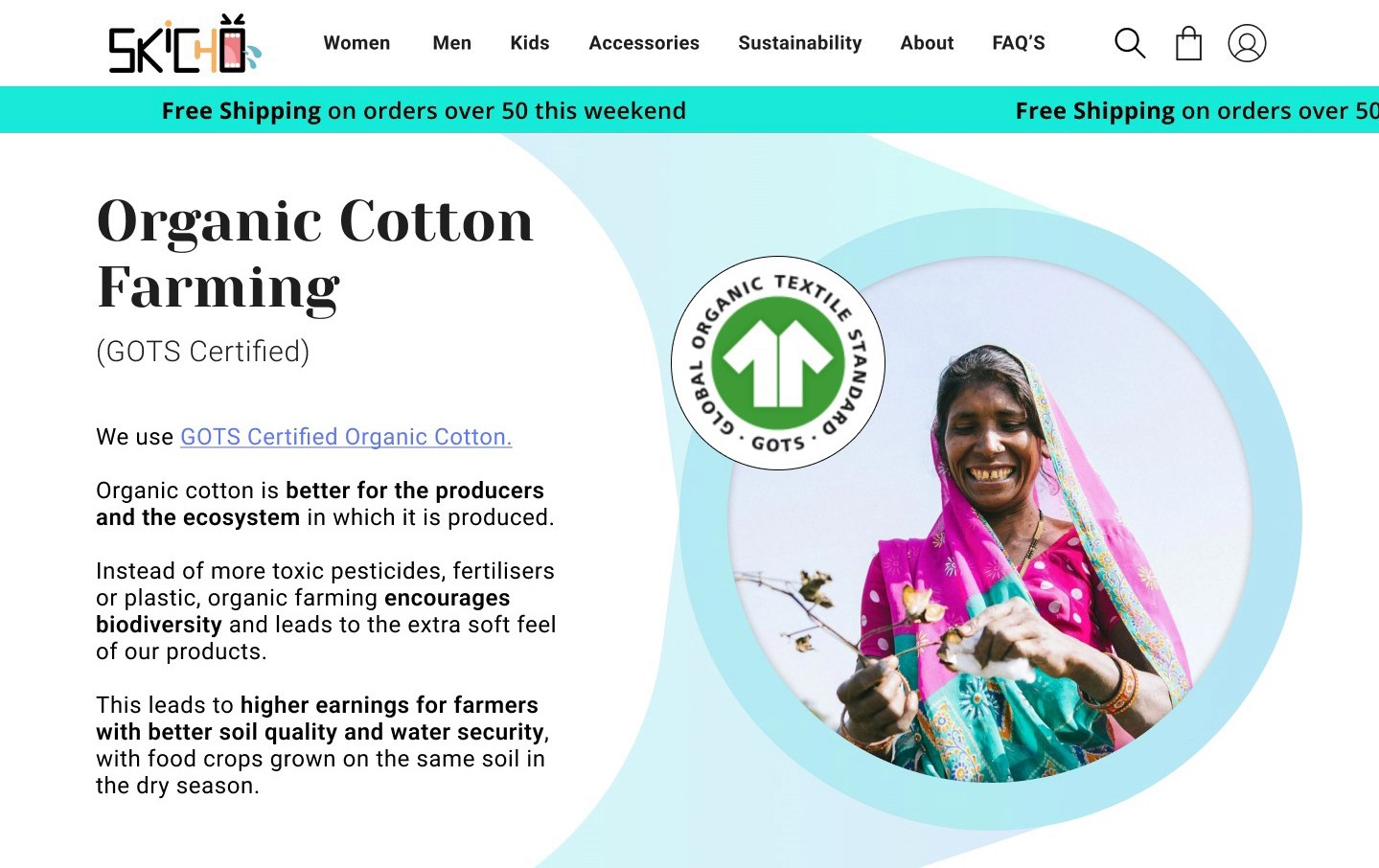This screenshot has height=868, width=1379.
Task: Click the cotton farmer photo
Action: [x=990, y=520]
